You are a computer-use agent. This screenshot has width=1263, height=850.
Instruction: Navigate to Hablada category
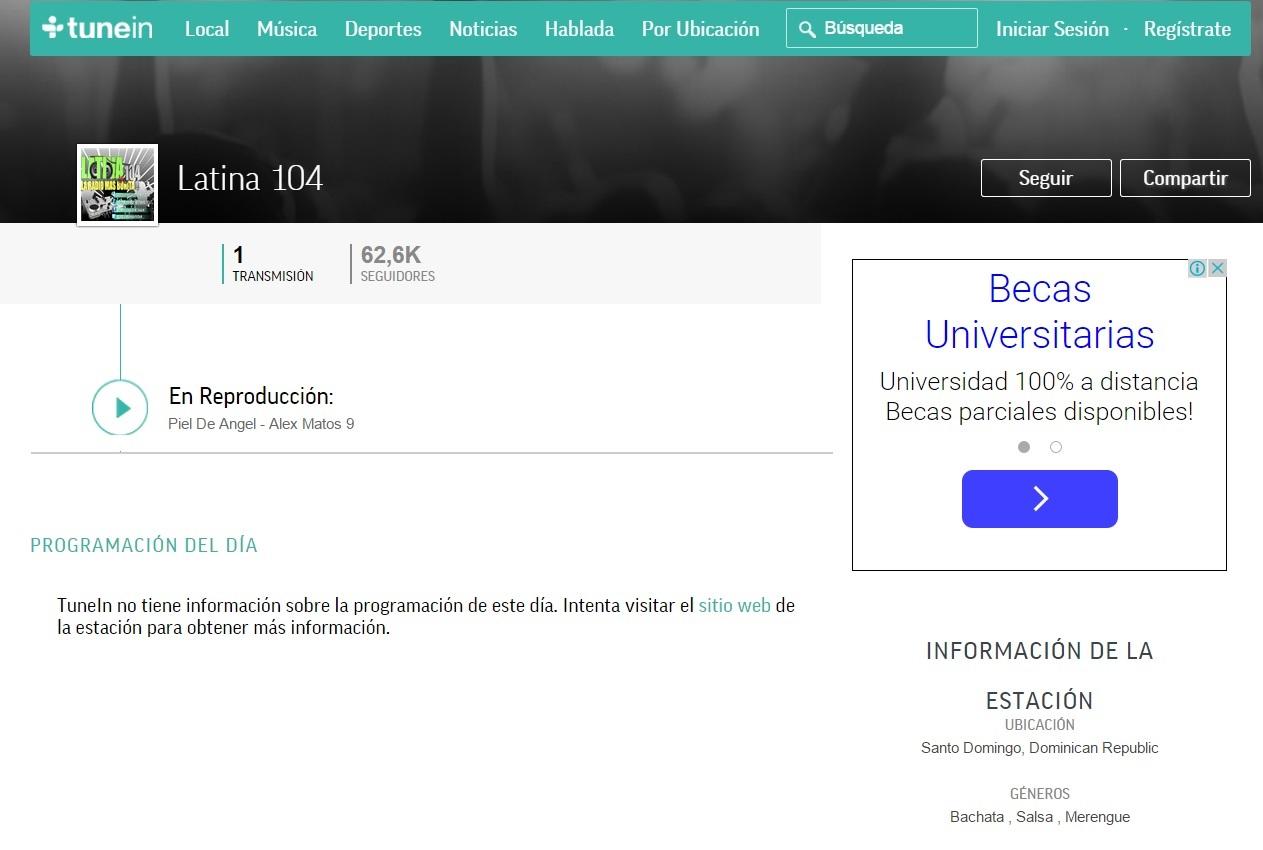click(579, 29)
